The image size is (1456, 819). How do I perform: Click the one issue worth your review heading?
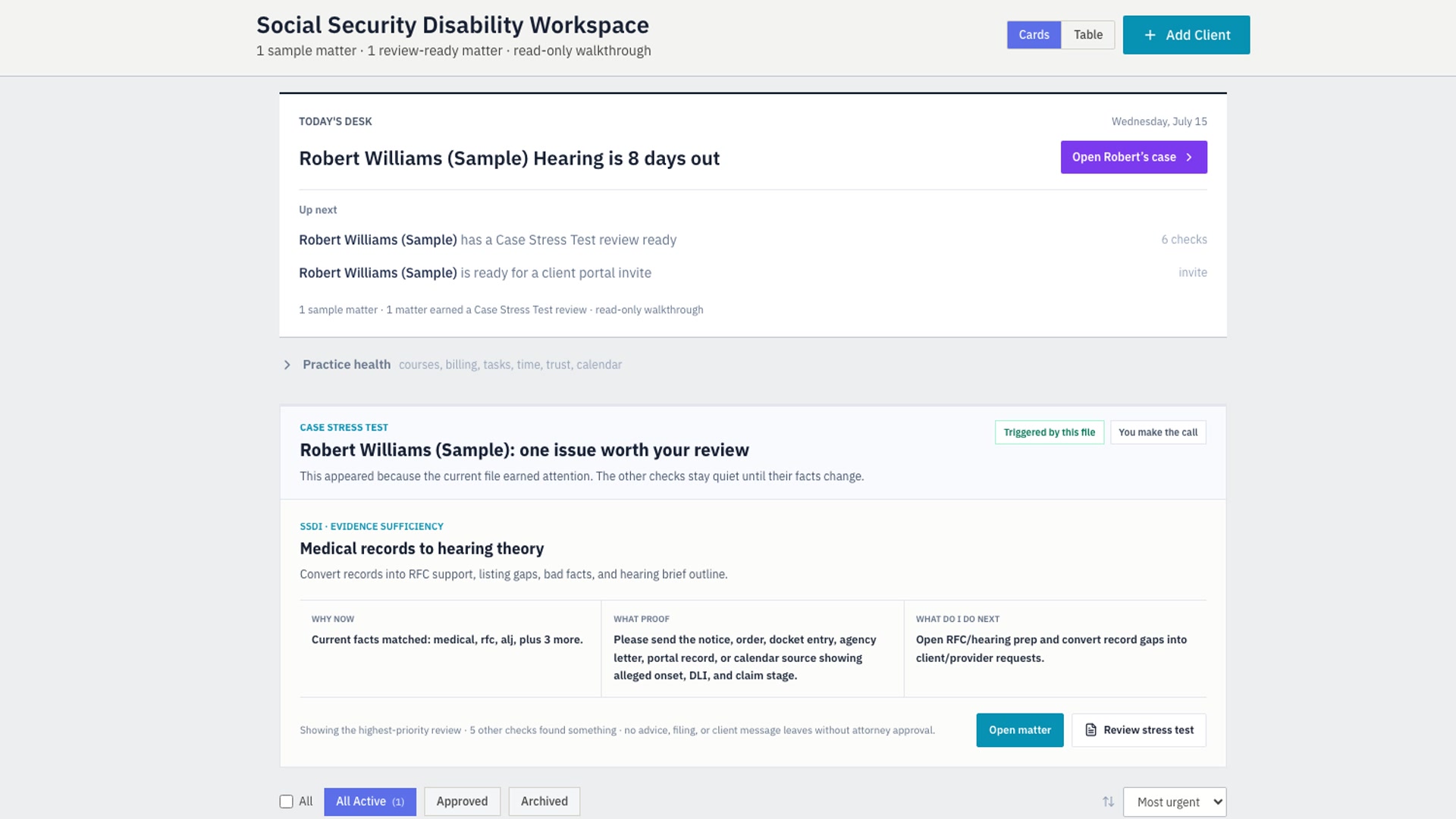(x=524, y=450)
